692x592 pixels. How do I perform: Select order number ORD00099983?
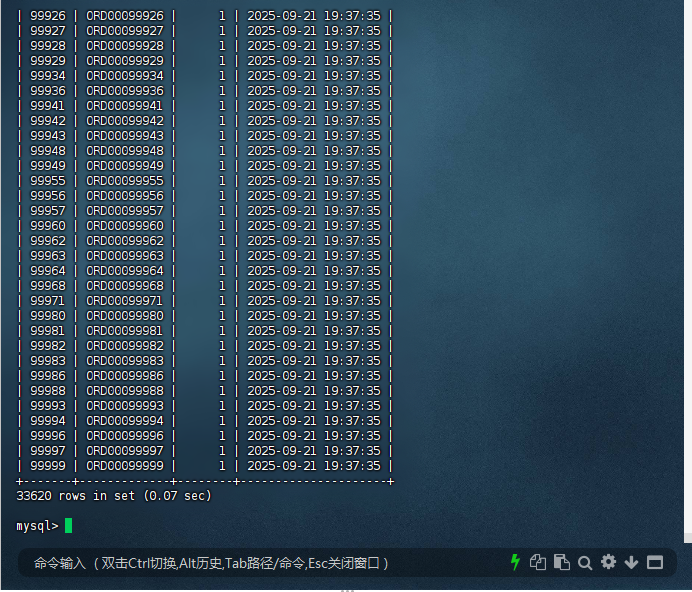[x=125, y=361]
